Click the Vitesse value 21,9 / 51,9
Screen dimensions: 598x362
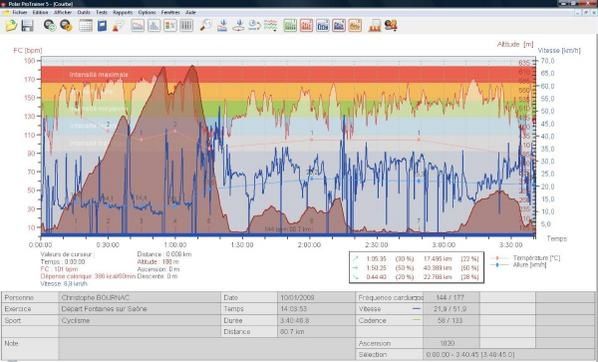coord(450,309)
